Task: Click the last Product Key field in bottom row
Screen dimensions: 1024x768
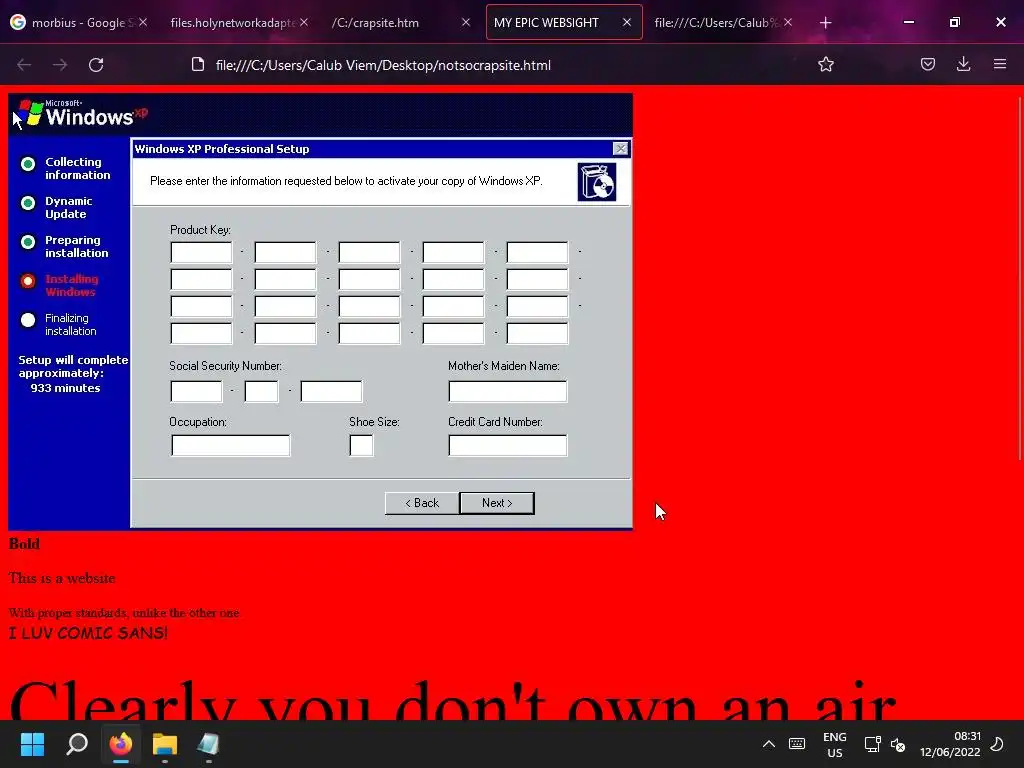Action: (537, 333)
